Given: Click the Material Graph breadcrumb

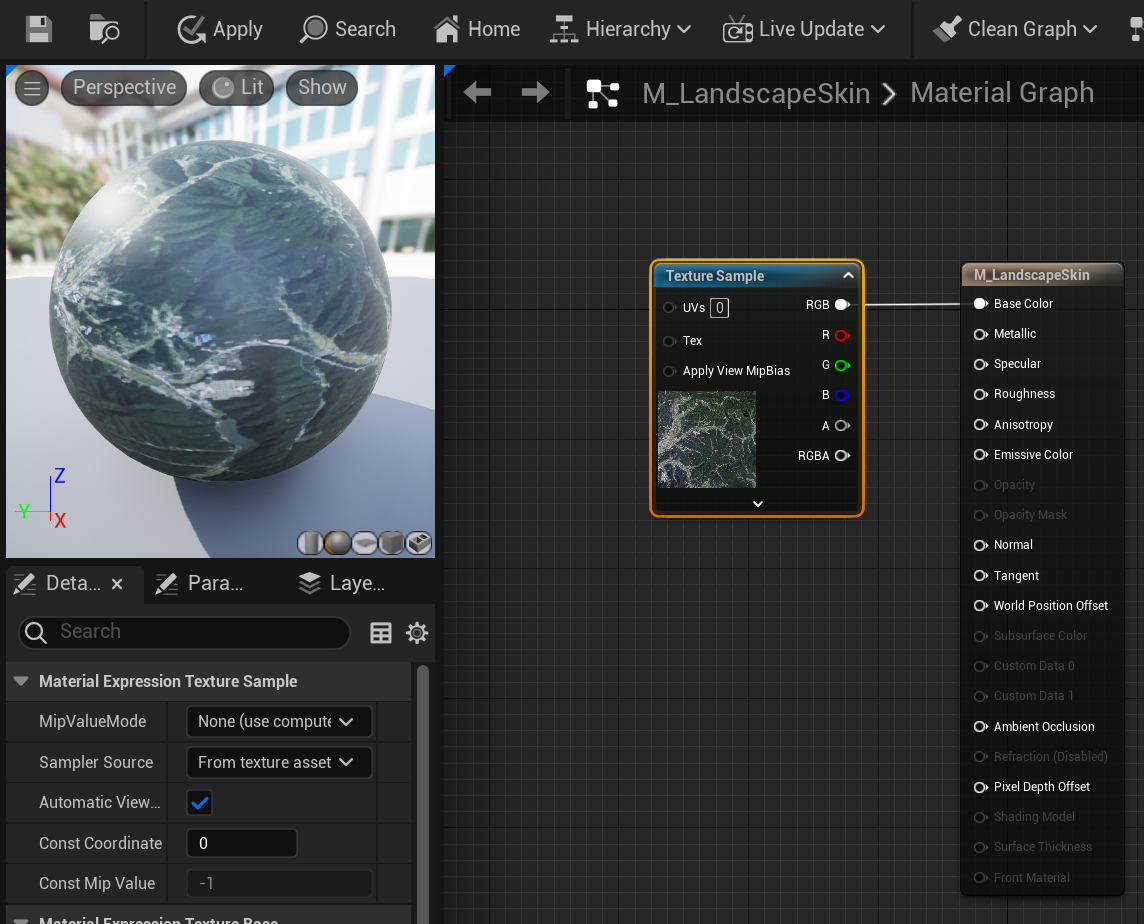Looking at the screenshot, I should pyautogui.click(x=1002, y=93).
